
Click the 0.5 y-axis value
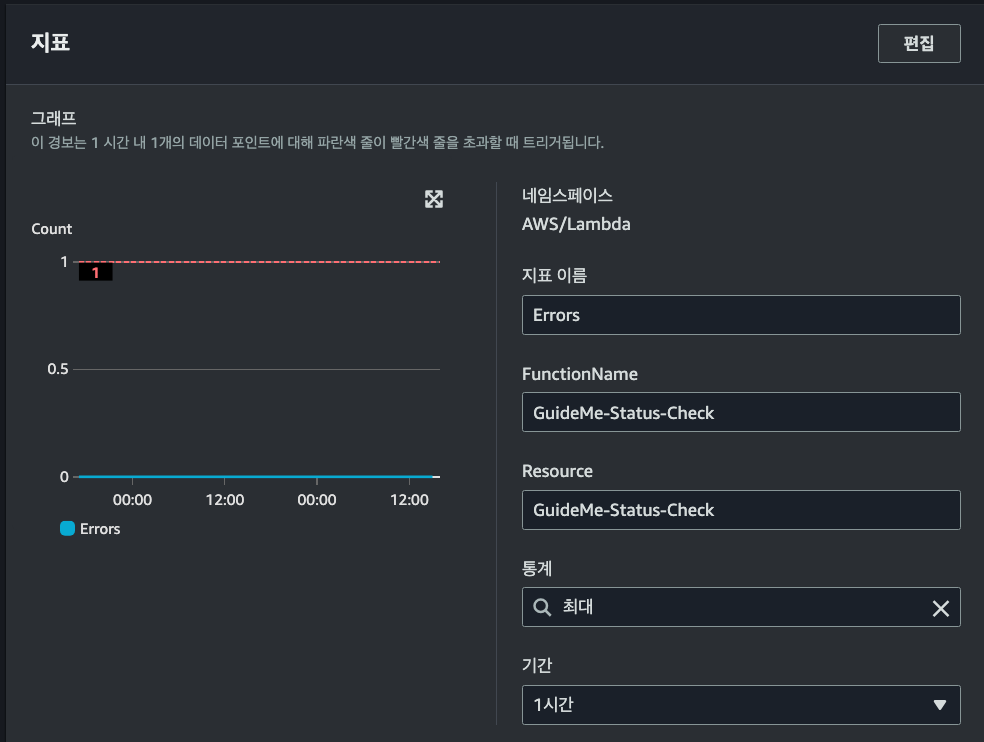click(58, 369)
